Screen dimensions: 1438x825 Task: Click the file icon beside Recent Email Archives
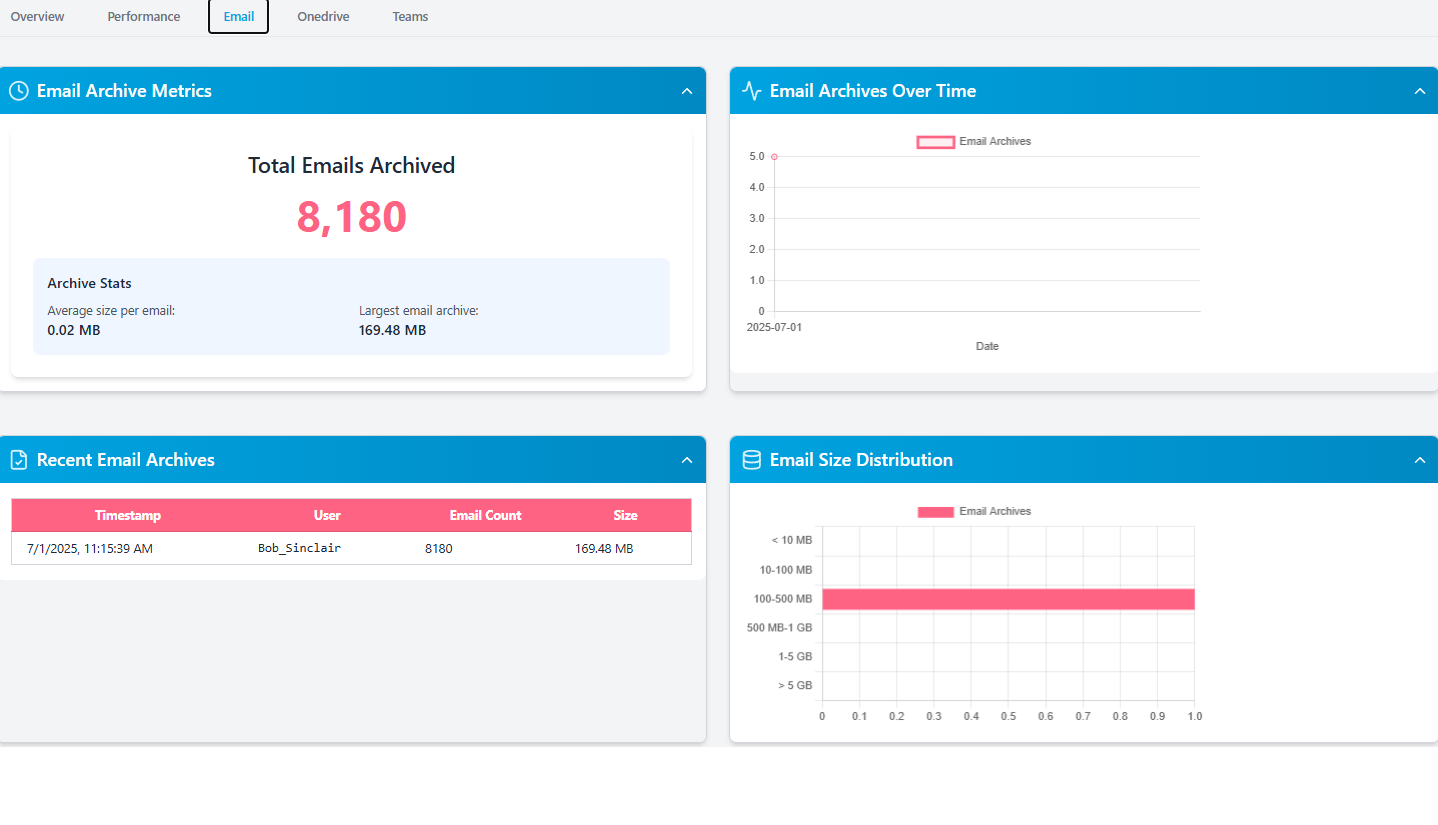[19, 460]
